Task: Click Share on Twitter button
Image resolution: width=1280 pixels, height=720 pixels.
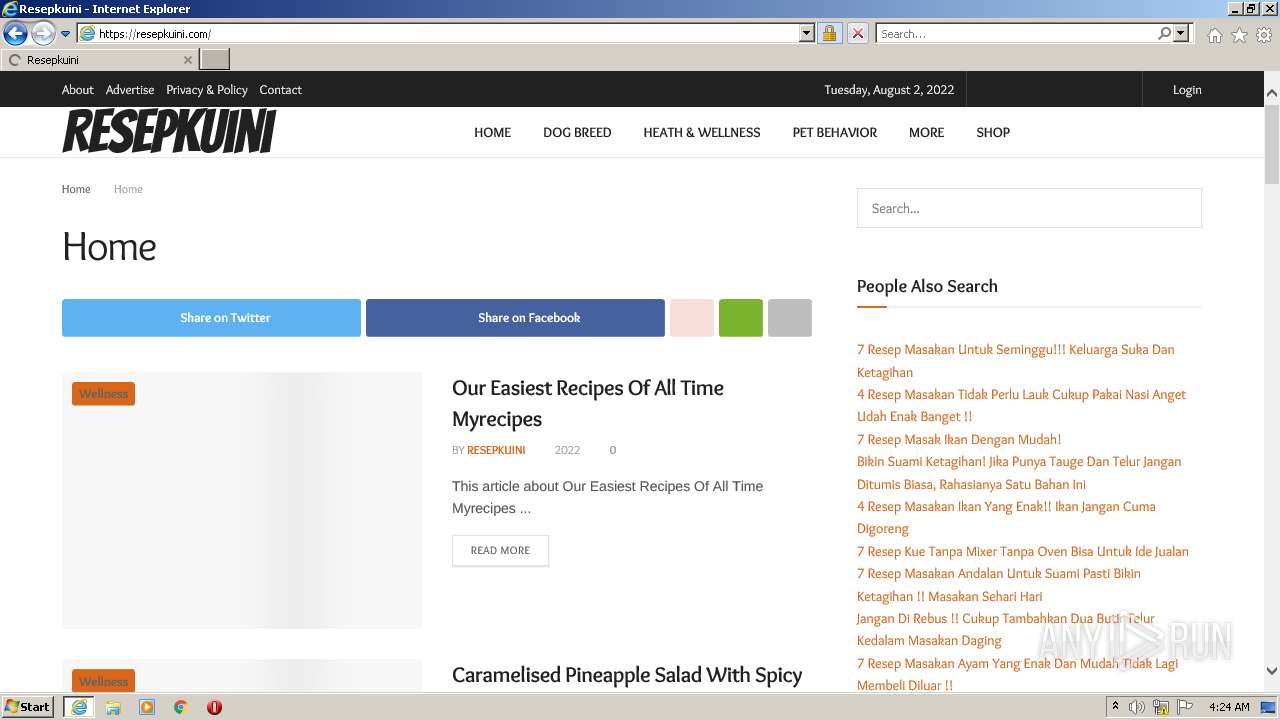Action: click(x=211, y=318)
